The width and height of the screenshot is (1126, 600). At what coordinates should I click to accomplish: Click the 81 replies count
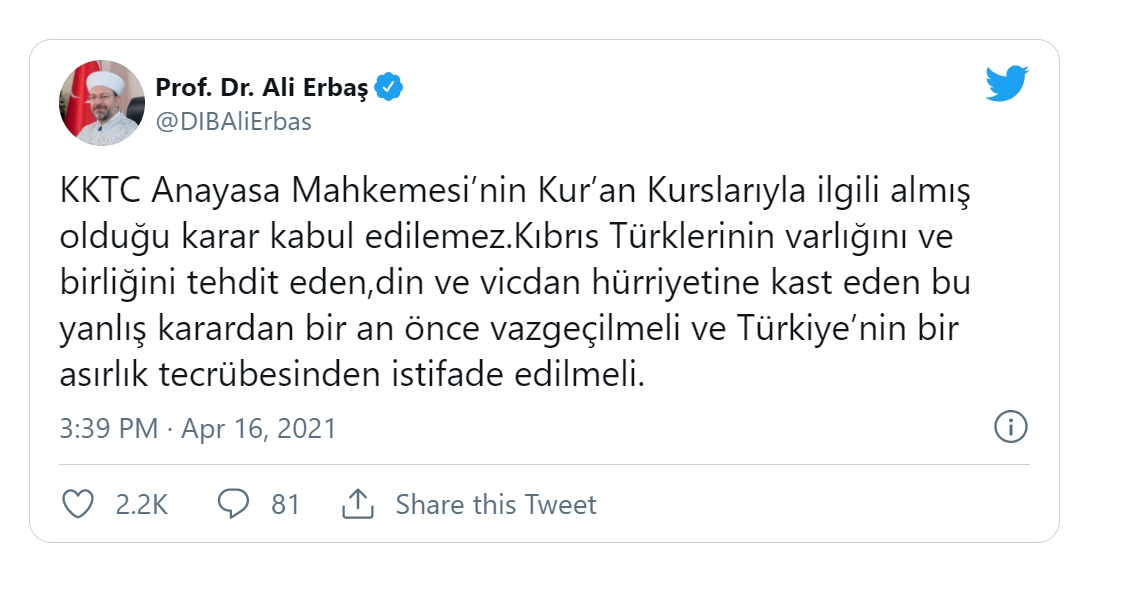coord(285,504)
